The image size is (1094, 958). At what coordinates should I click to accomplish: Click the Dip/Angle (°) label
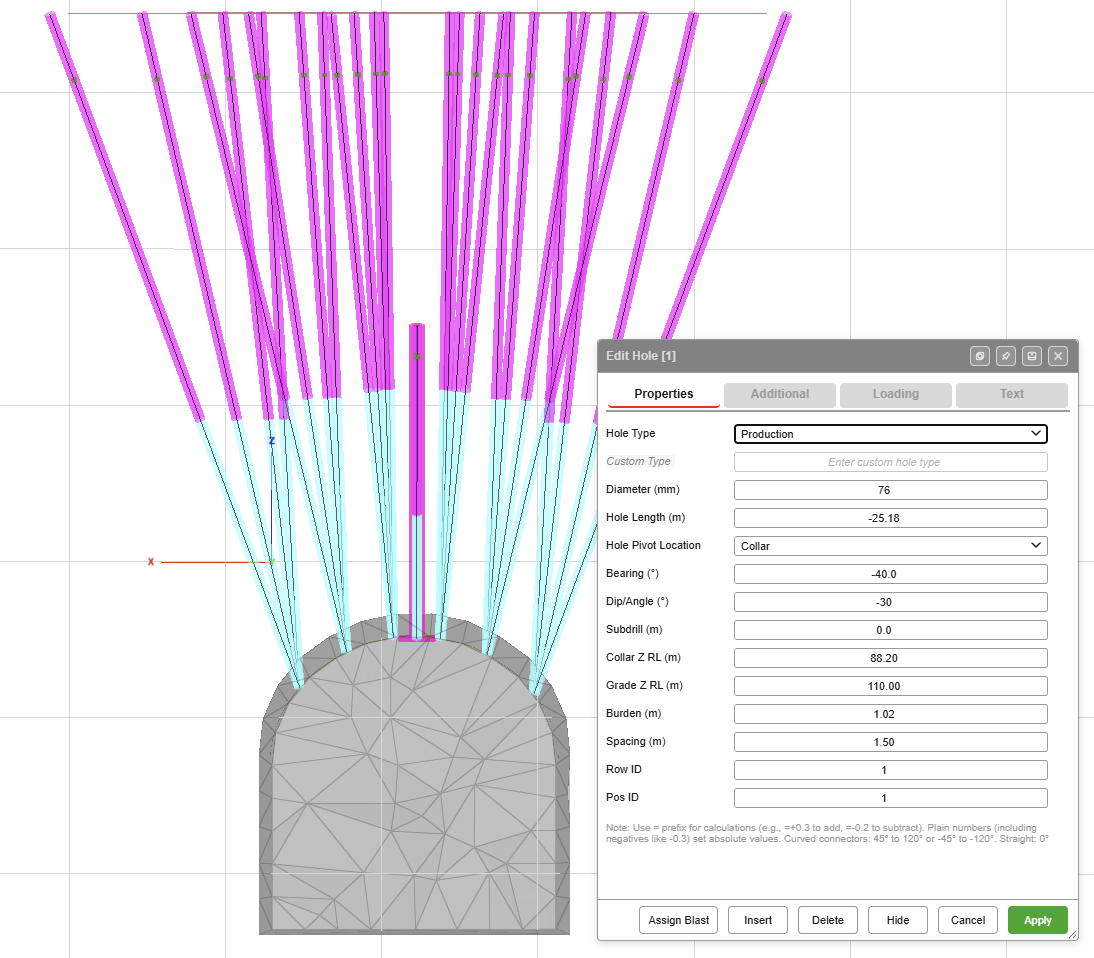[x=637, y=601]
